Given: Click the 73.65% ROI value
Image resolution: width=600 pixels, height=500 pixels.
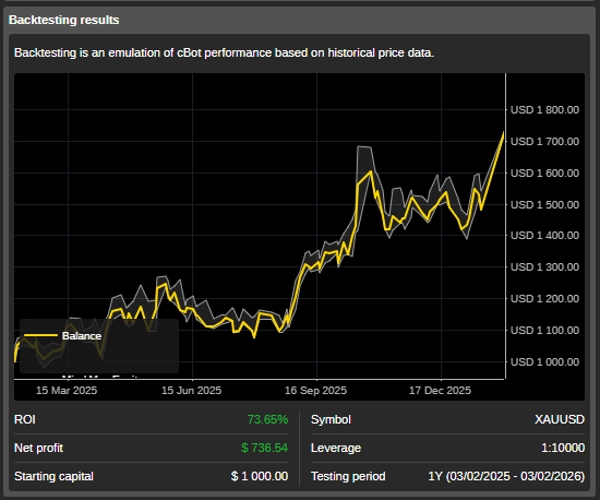Looking at the screenshot, I should tap(267, 420).
